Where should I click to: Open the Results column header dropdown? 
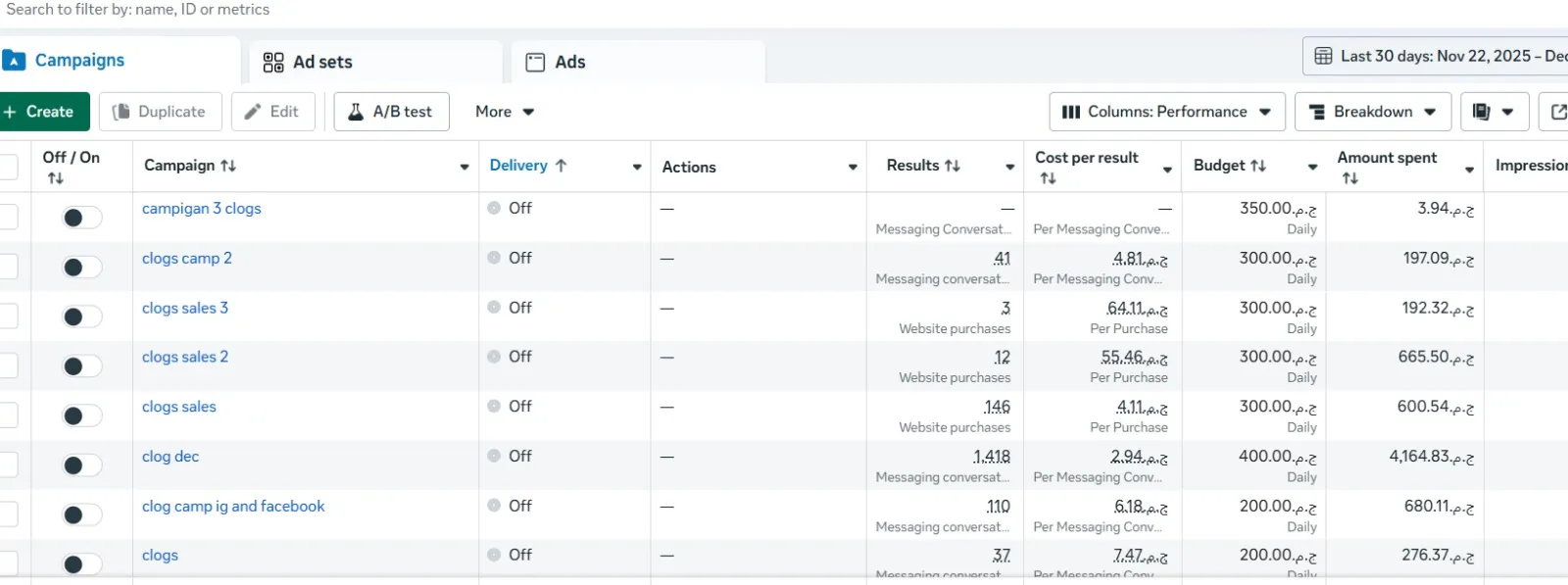click(1010, 168)
